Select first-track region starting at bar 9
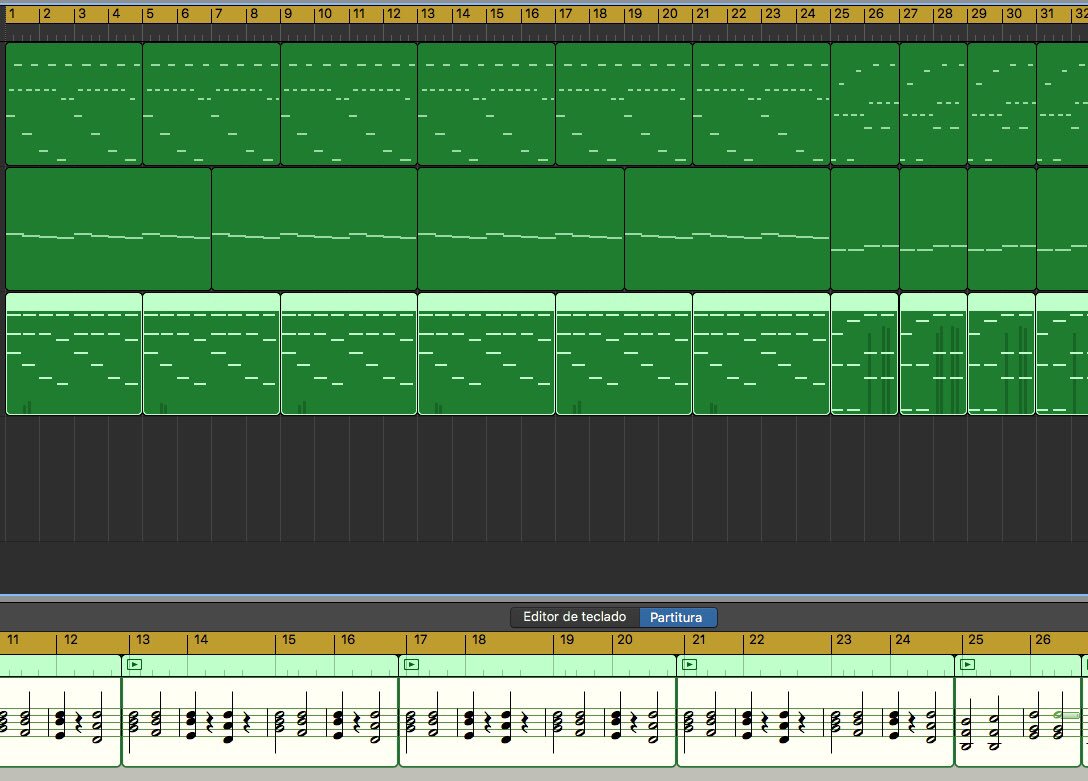 pyautogui.click(x=349, y=103)
